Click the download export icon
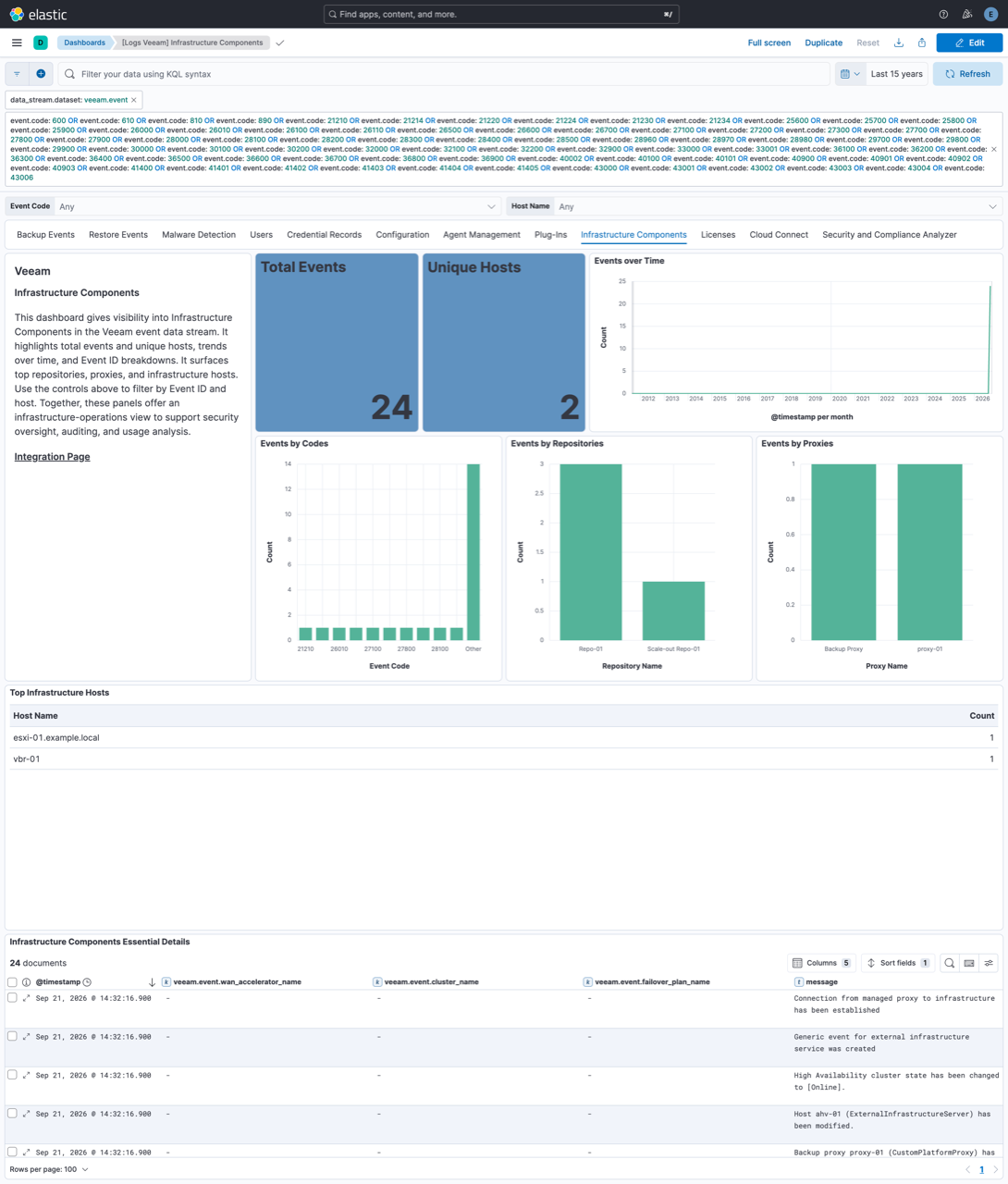 click(x=899, y=43)
